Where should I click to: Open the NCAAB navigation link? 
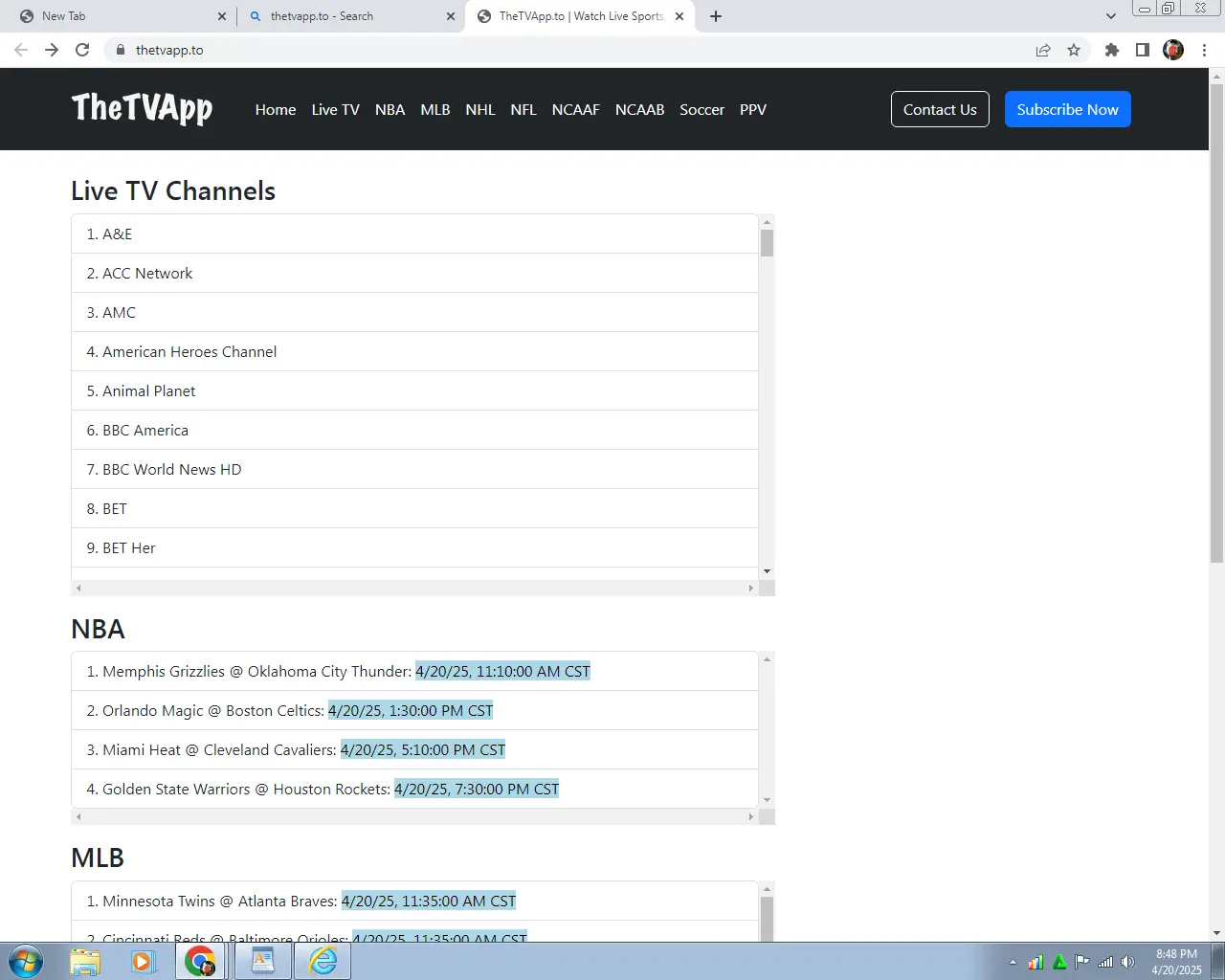click(639, 109)
